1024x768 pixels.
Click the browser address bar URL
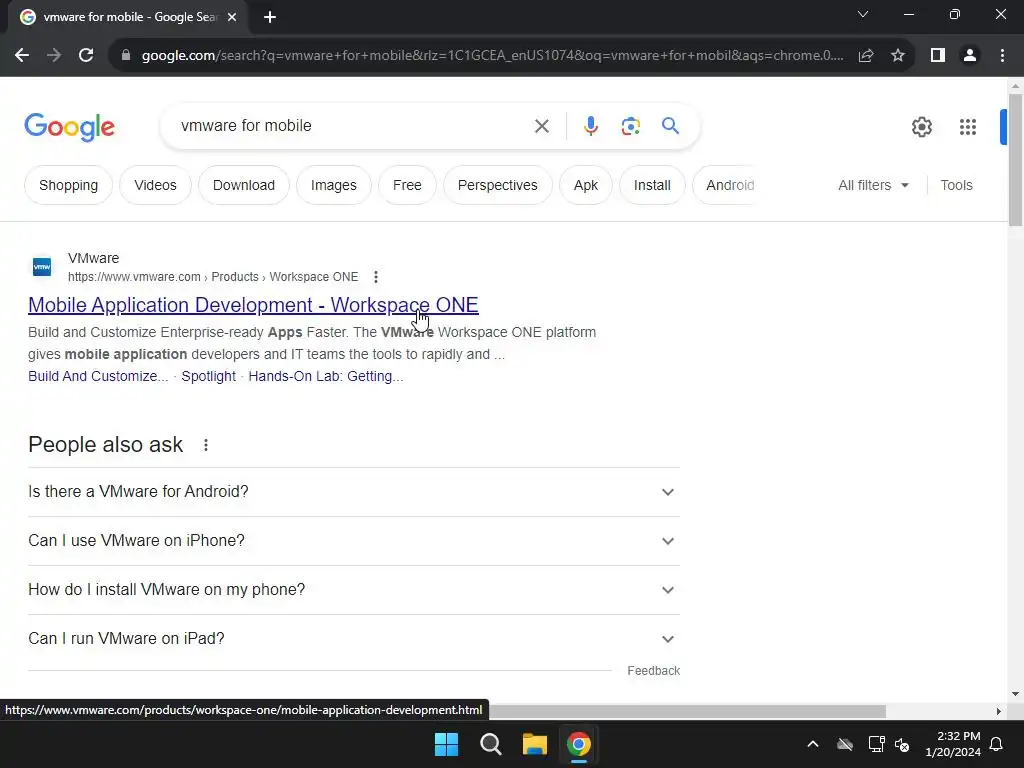coord(492,56)
